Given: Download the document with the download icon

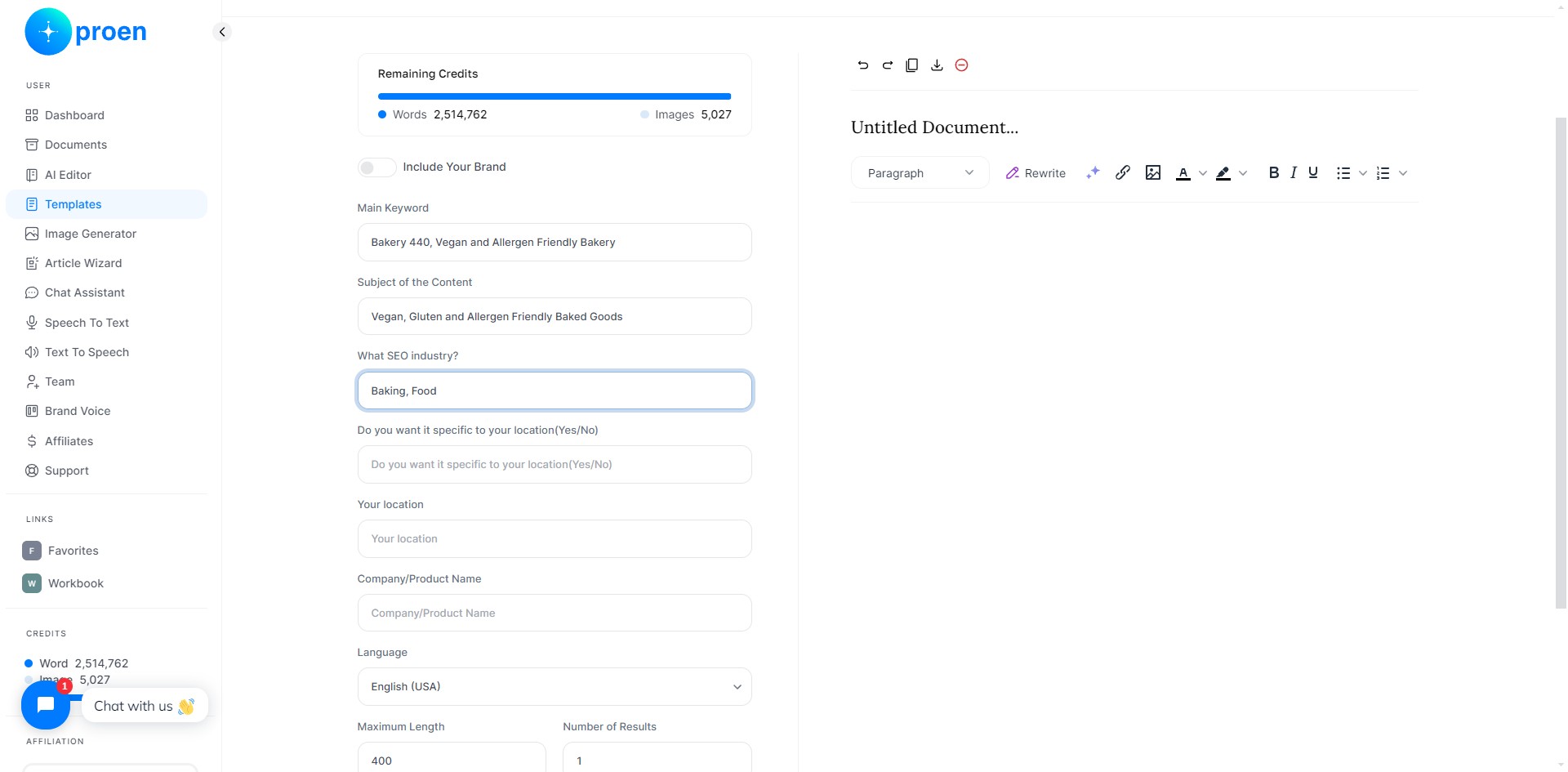Looking at the screenshot, I should pyautogui.click(x=937, y=65).
